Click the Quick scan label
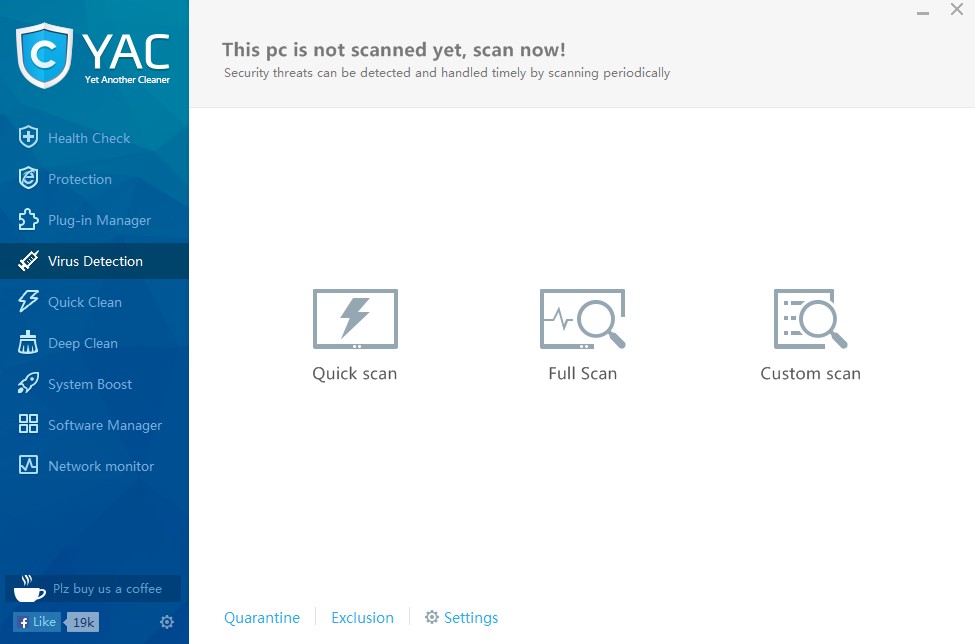The height and width of the screenshot is (644, 975). click(x=354, y=374)
